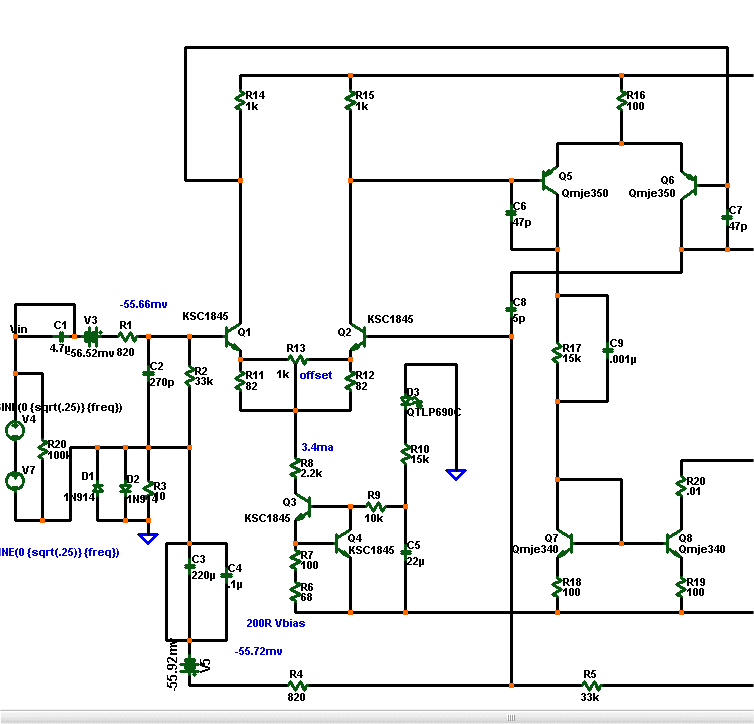Click the R13 1k offset resistor symbol

click(x=296, y=359)
